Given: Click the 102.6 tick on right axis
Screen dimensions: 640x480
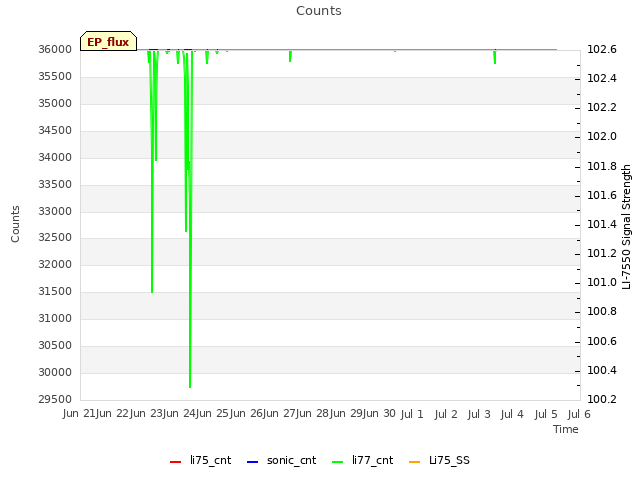Looking at the screenshot, I should 602,49.
